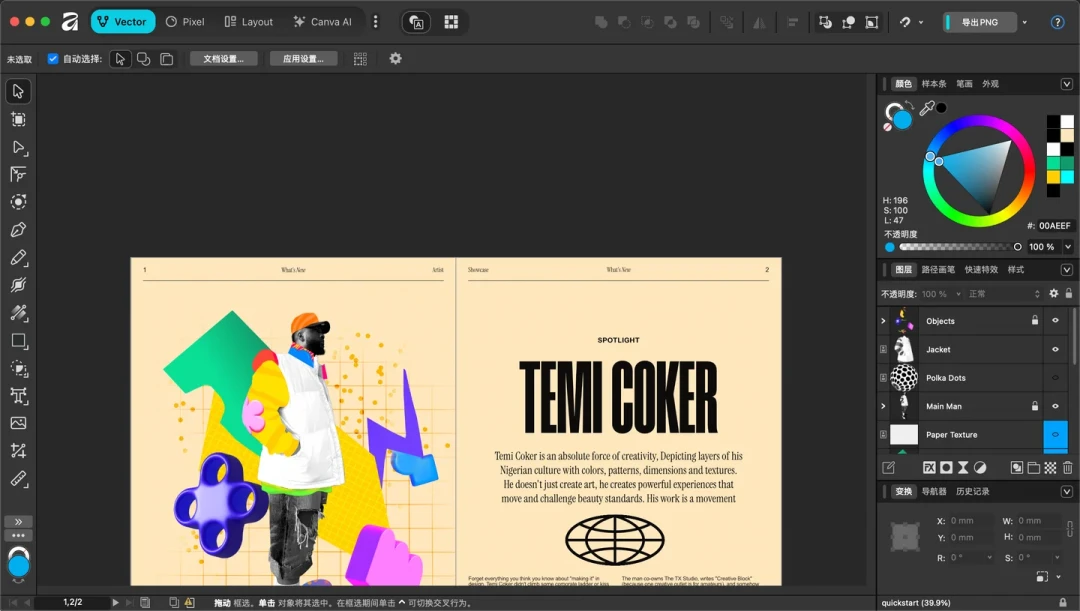Image resolution: width=1080 pixels, height=611 pixels.
Task: Click context toolbar gear icon
Action: pyautogui.click(x=395, y=59)
